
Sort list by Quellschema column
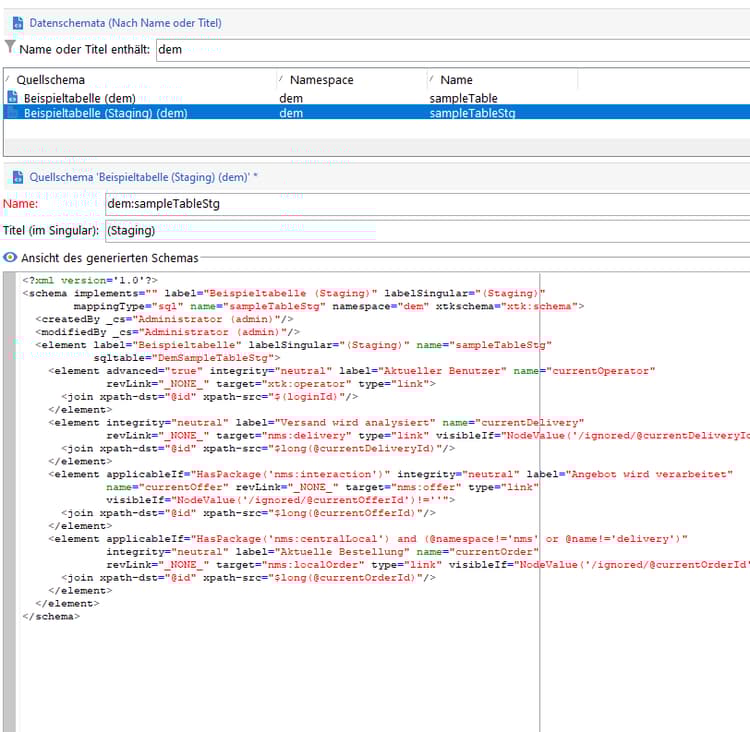50,79
